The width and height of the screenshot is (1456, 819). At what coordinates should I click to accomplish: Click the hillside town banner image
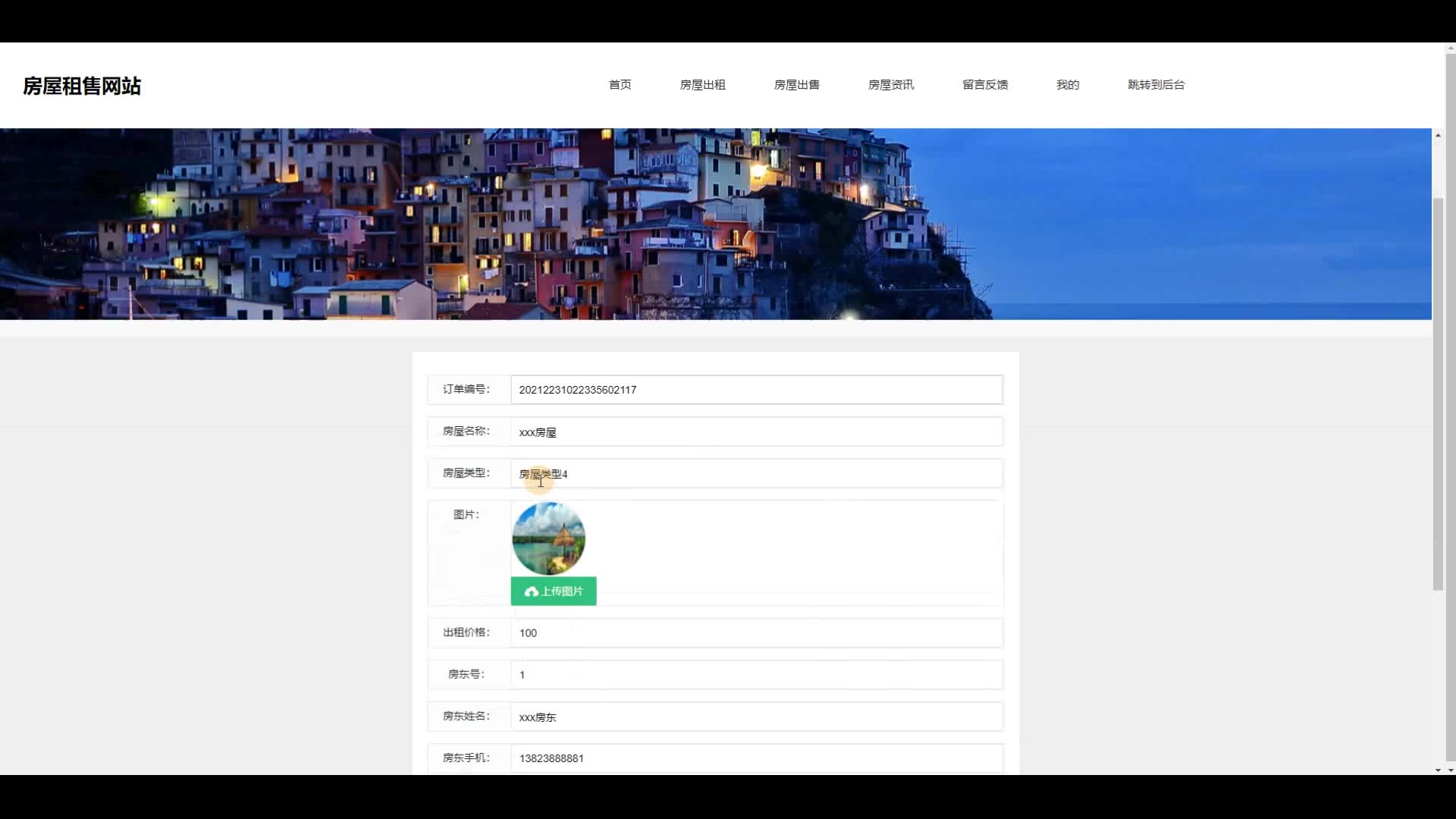click(x=716, y=224)
